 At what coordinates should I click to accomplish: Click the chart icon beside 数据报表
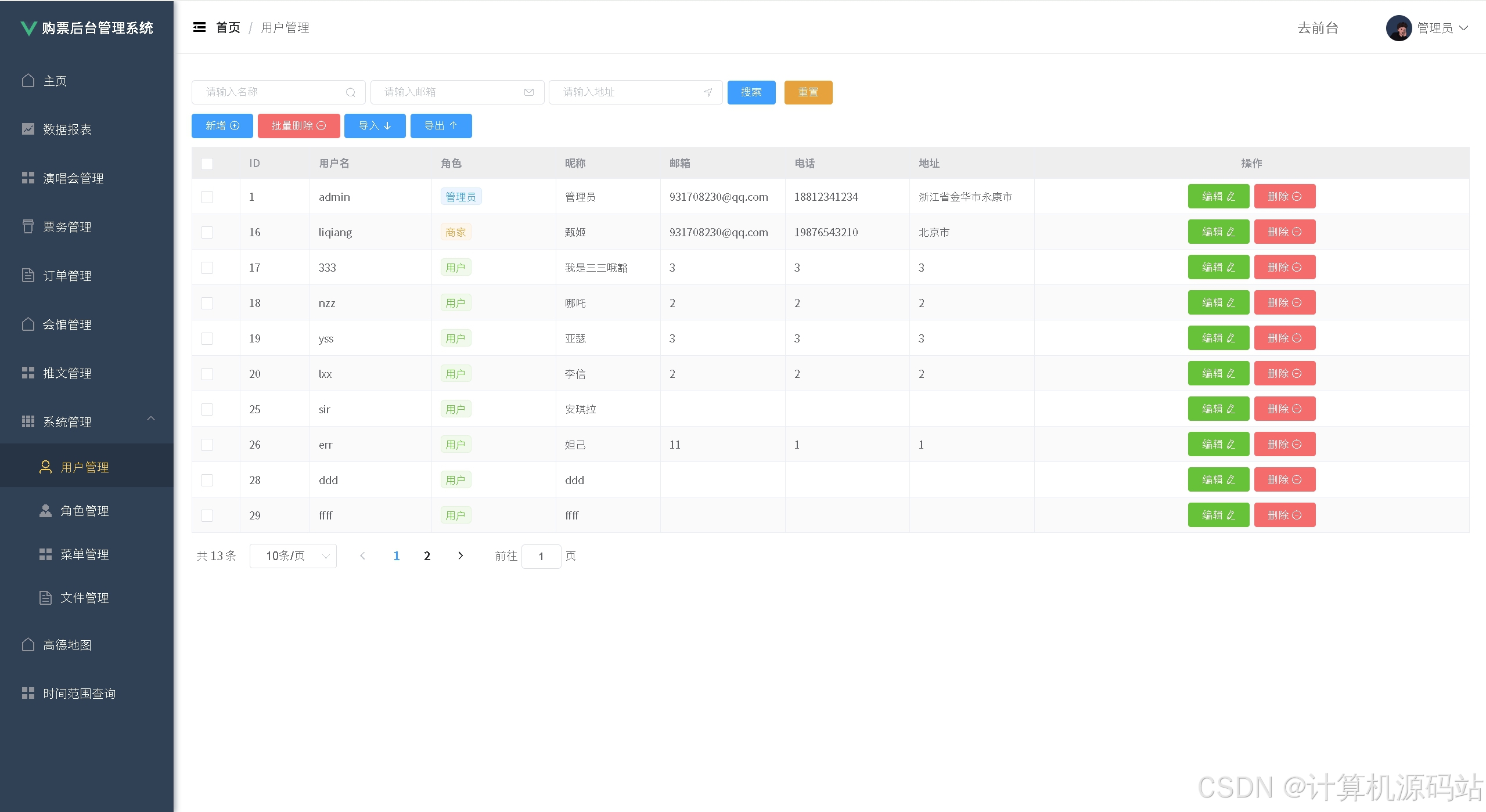tap(28, 129)
